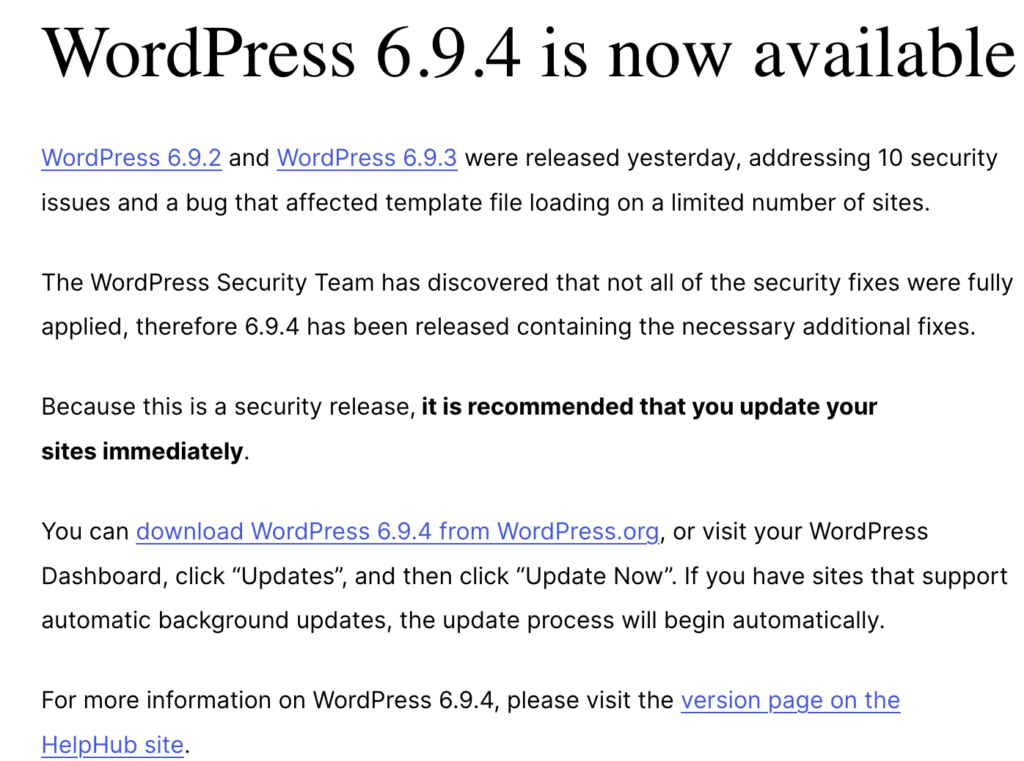Viewport: 1024px width, 761px height.
Task: Click the text "Because this is a security release"
Action: coord(227,407)
